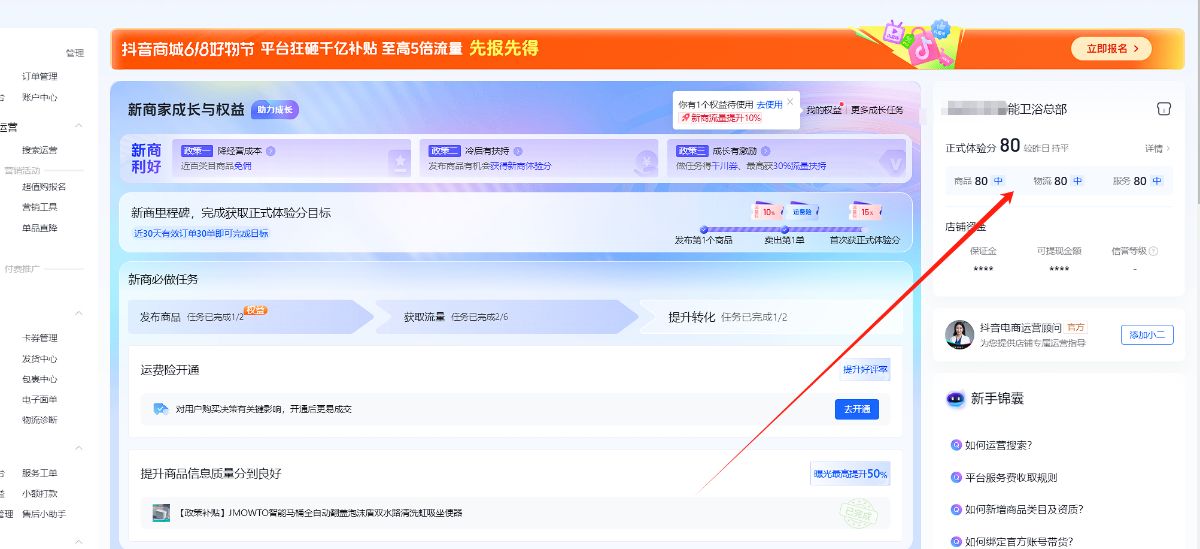Open 发货中心 in the sidebar
This screenshot has height=549, width=1200.
pos(40,359)
